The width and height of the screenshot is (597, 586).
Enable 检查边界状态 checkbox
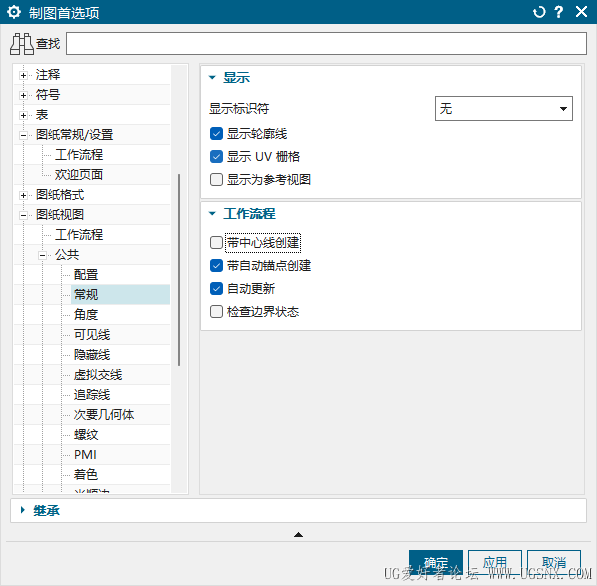click(216, 311)
